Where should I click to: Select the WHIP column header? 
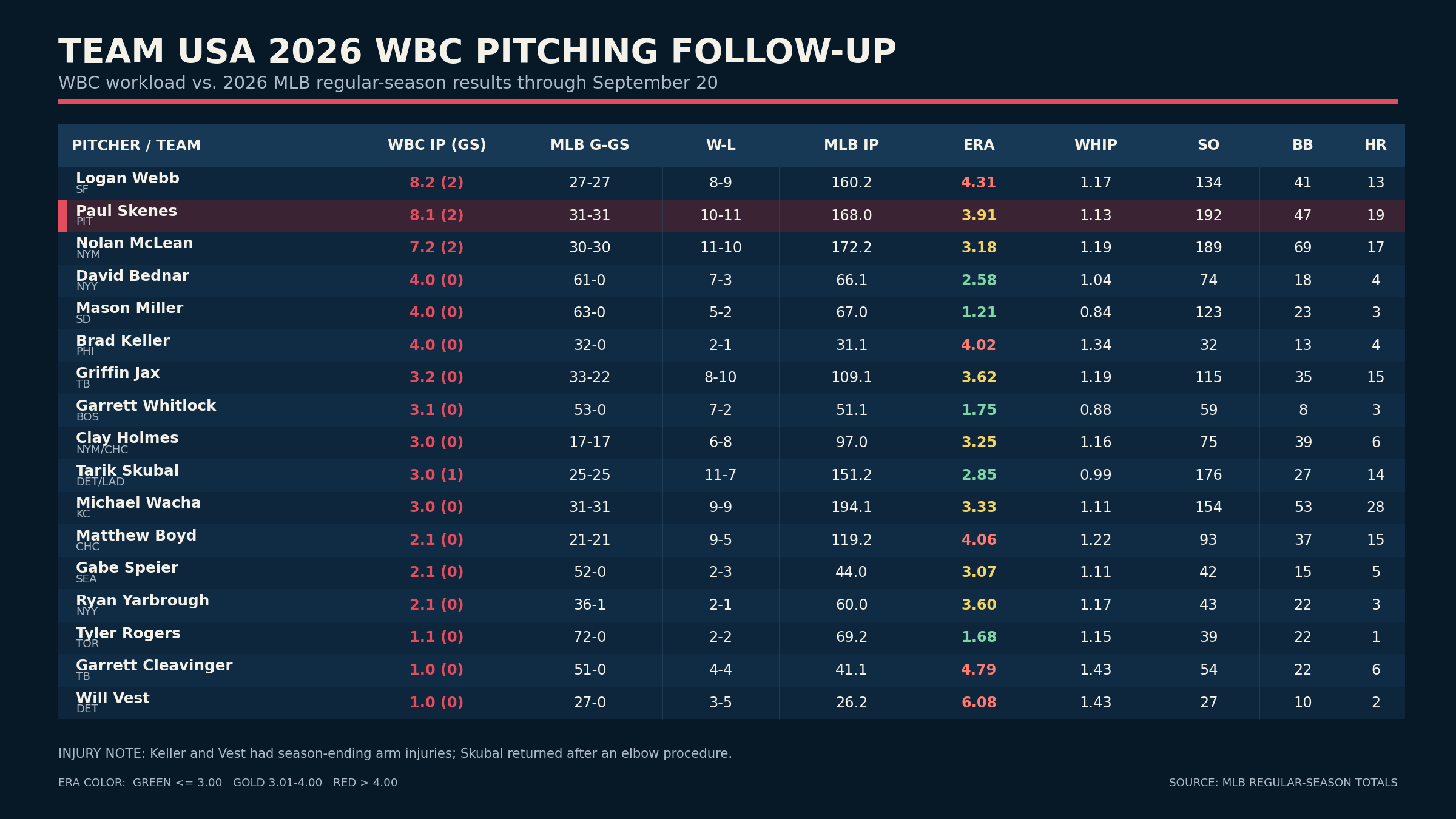[1096, 146]
